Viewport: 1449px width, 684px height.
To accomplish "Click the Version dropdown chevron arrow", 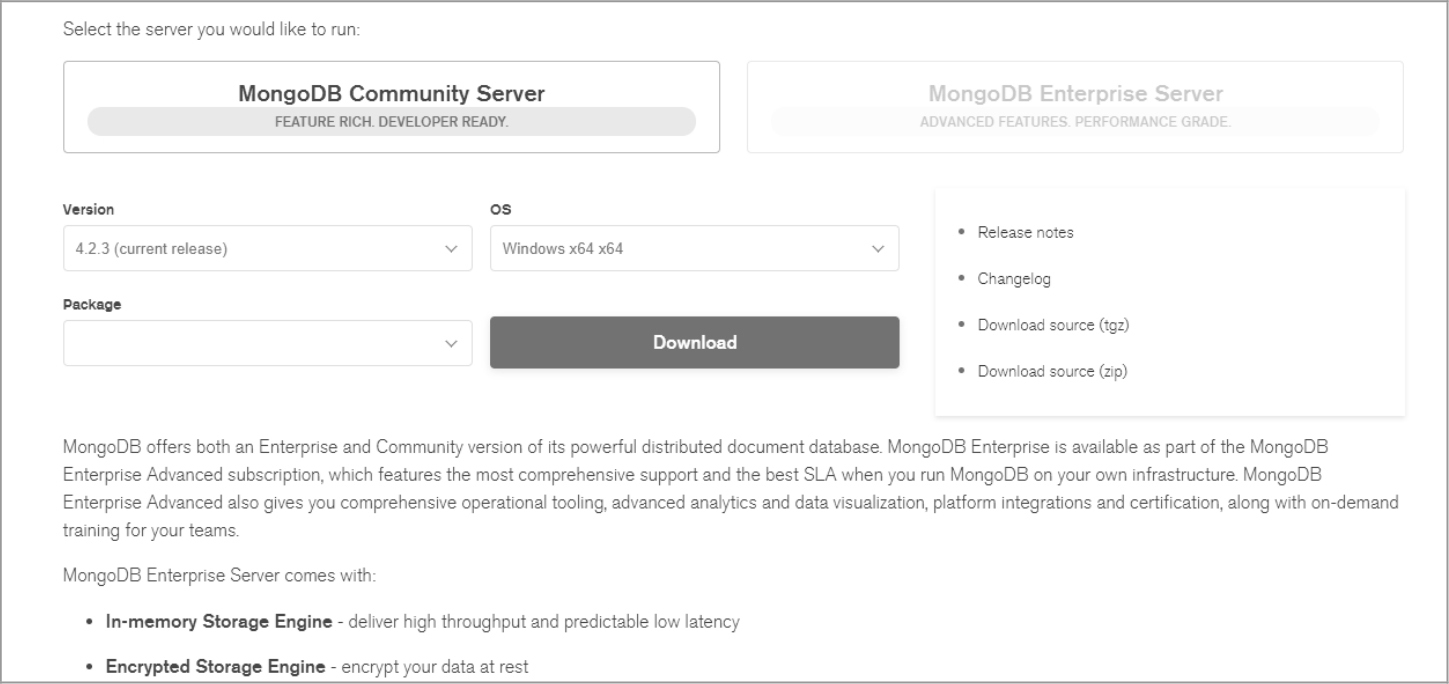I will [x=450, y=249].
